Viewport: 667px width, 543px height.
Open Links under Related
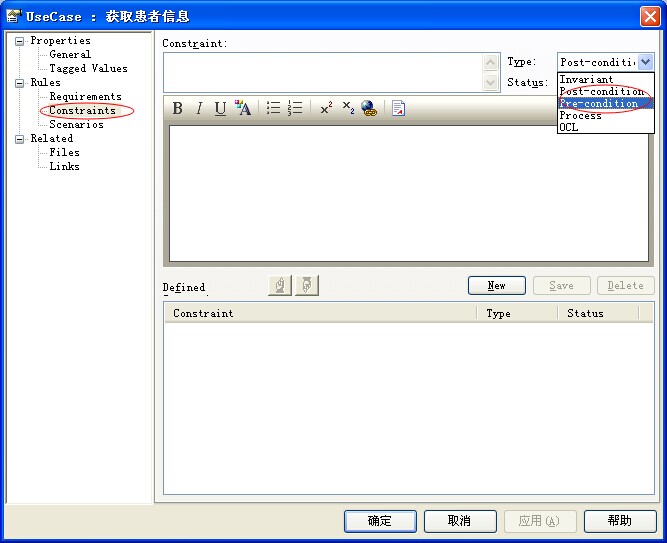[65, 166]
